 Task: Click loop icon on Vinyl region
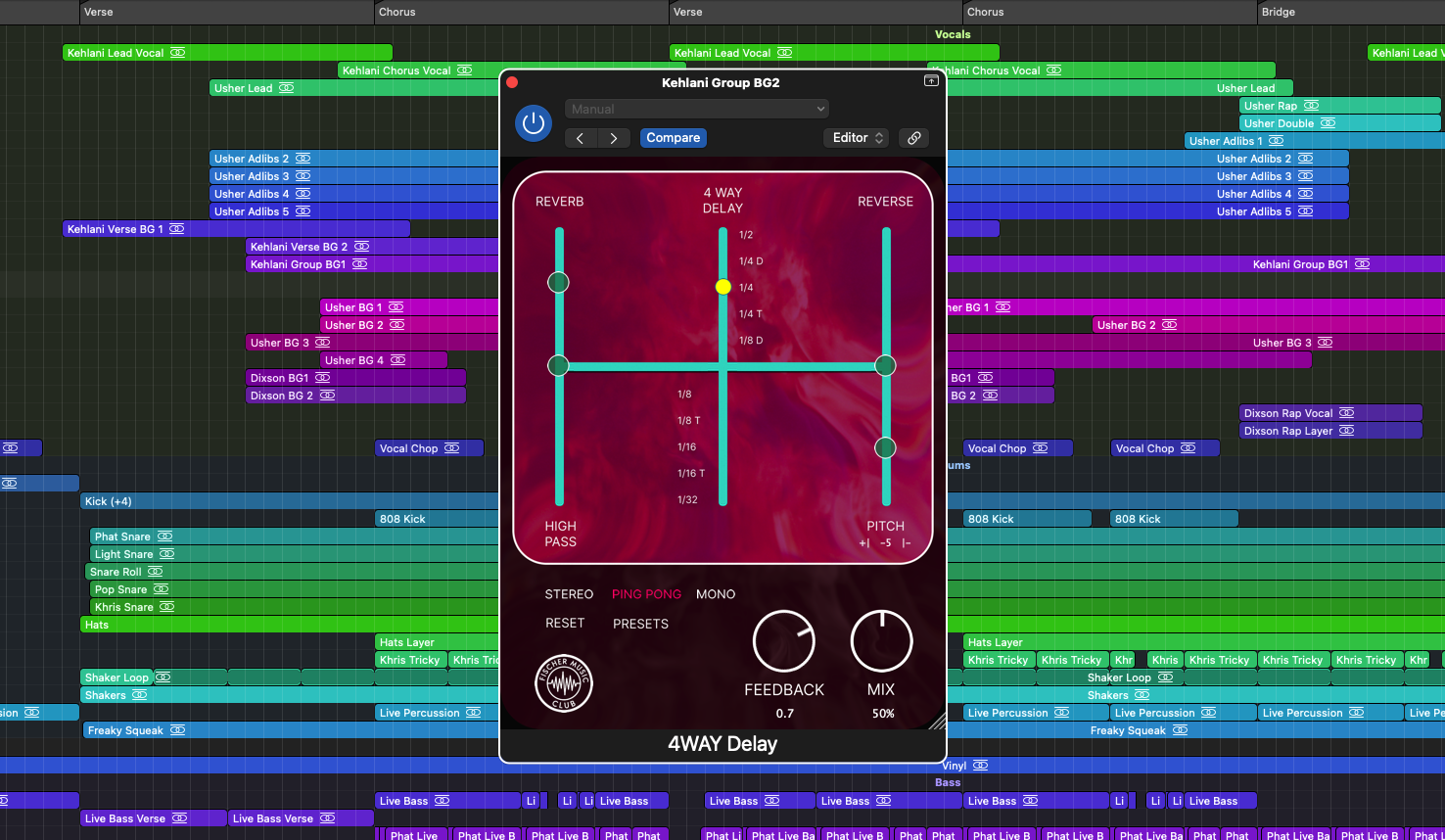coord(980,766)
